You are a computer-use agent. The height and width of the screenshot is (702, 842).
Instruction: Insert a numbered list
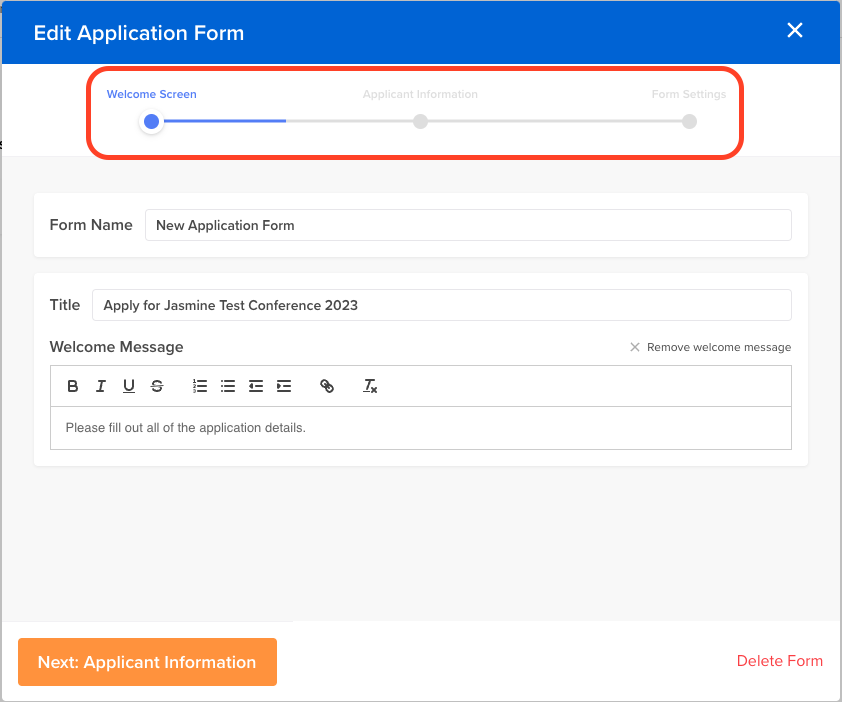199,386
